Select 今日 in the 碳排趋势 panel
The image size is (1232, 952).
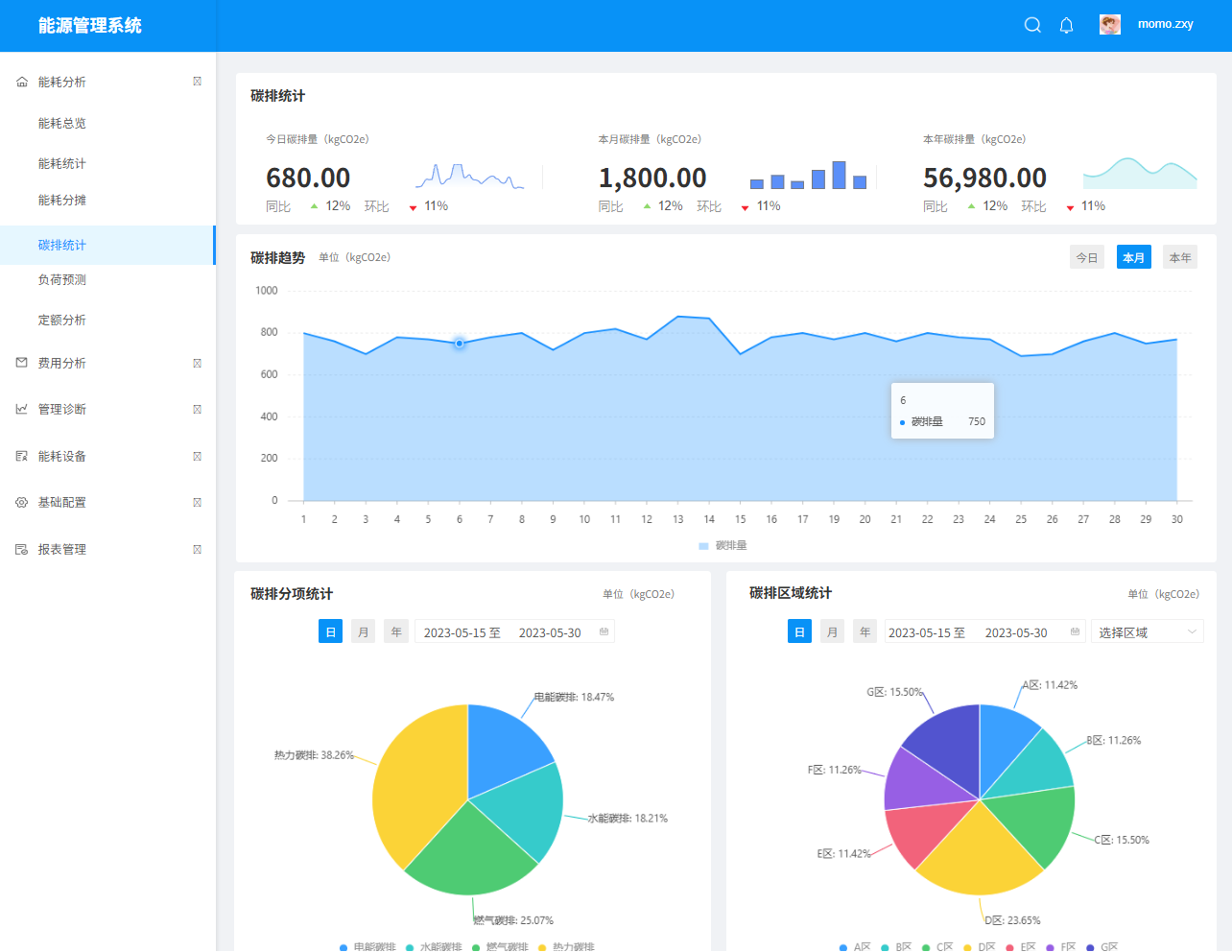click(x=1087, y=257)
